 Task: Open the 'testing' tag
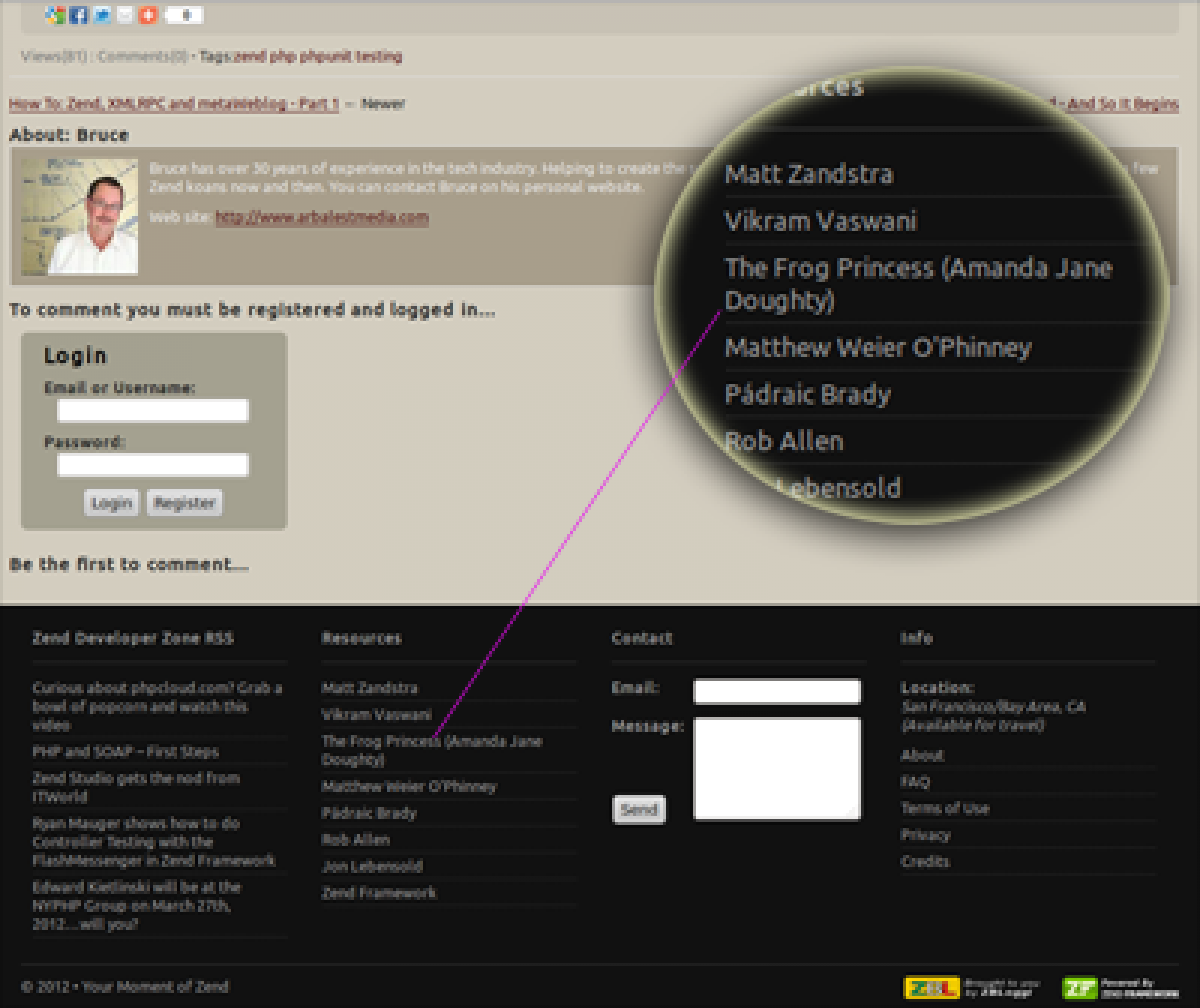click(380, 56)
